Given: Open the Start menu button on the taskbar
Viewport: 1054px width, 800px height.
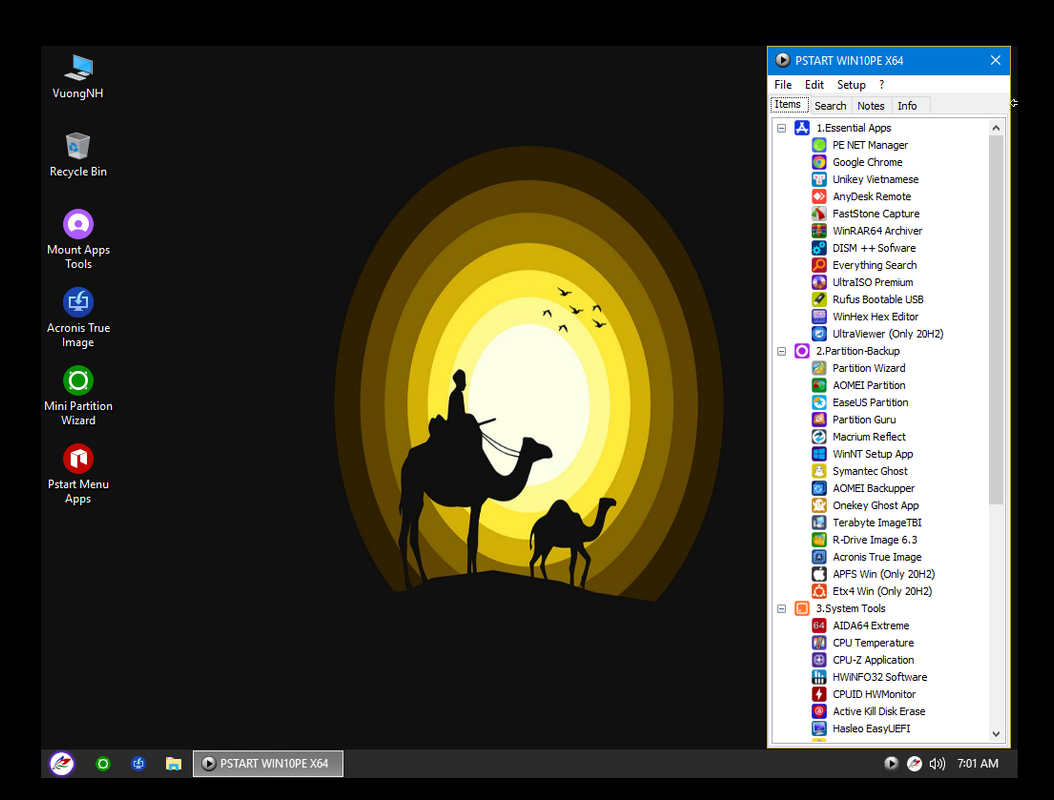Looking at the screenshot, I should pos(62,764).
